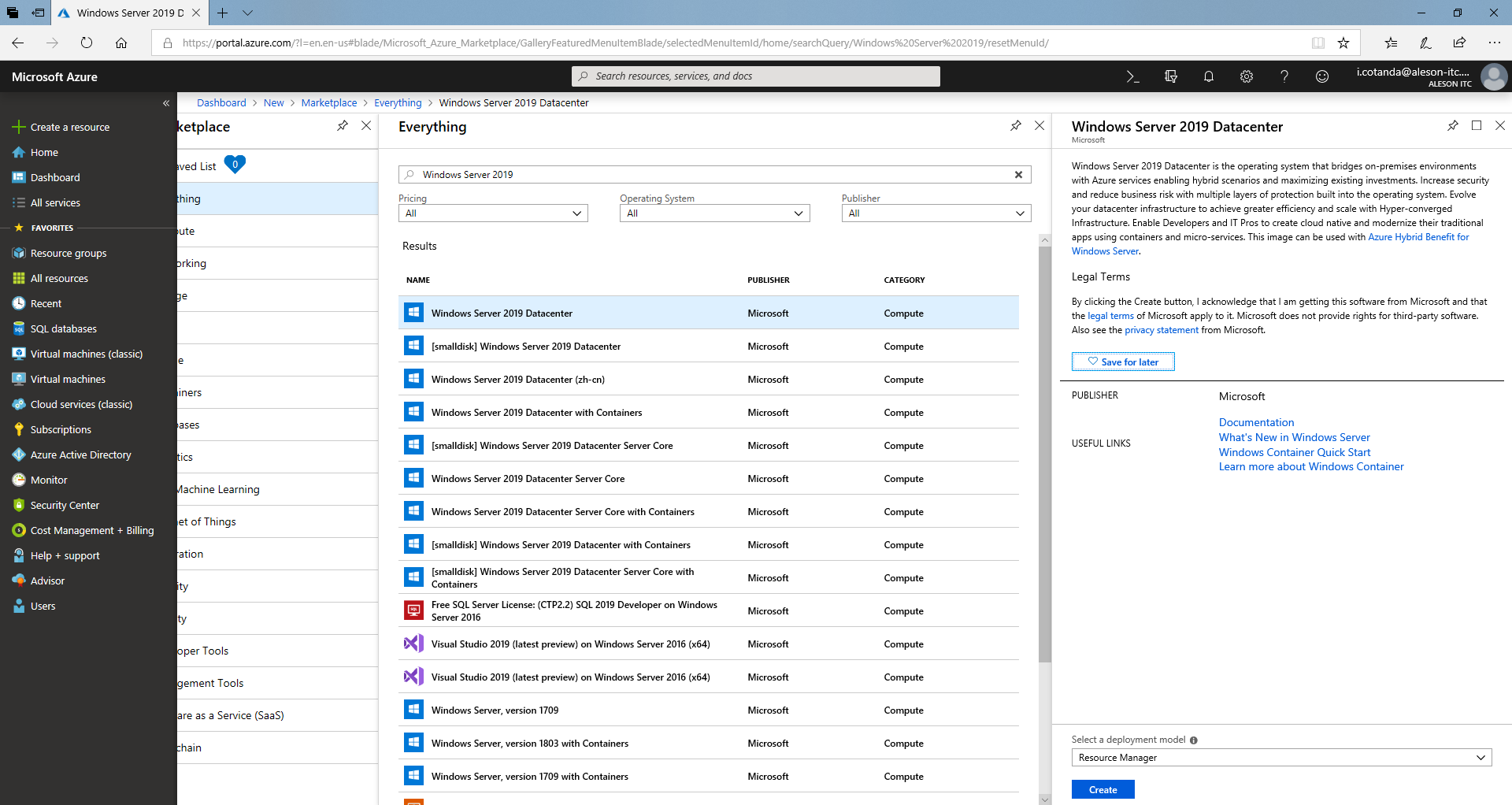Open the Cloud Shell terminal
Viewport: 1512px width, 805px height.
[x=1132, y=76]
